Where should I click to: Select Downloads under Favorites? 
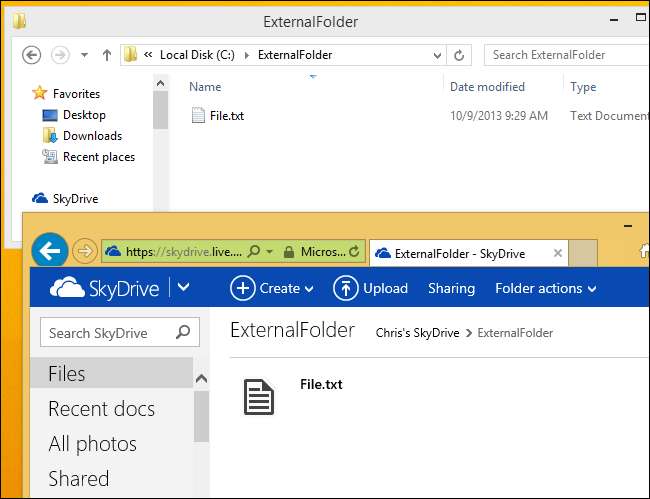92,136
